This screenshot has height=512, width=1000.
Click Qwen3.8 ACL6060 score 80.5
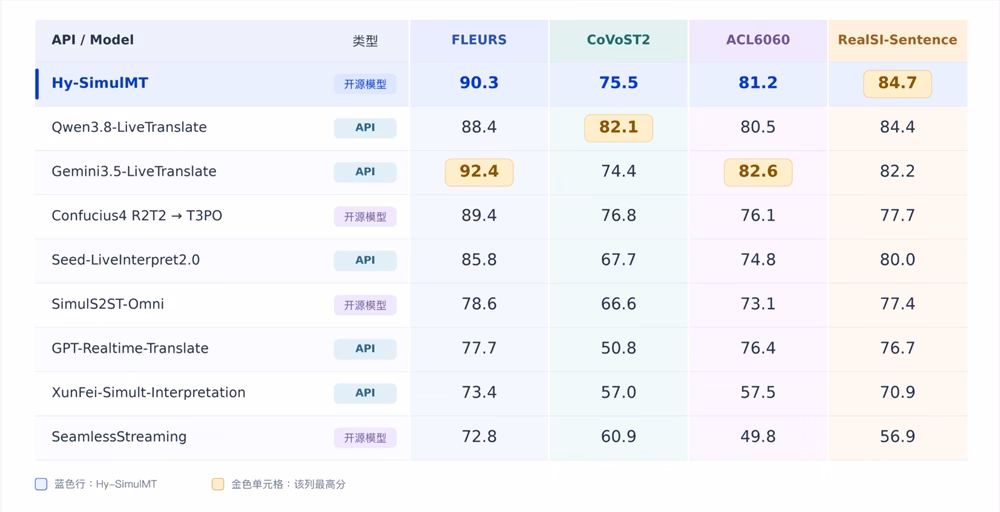pos(758,127)
